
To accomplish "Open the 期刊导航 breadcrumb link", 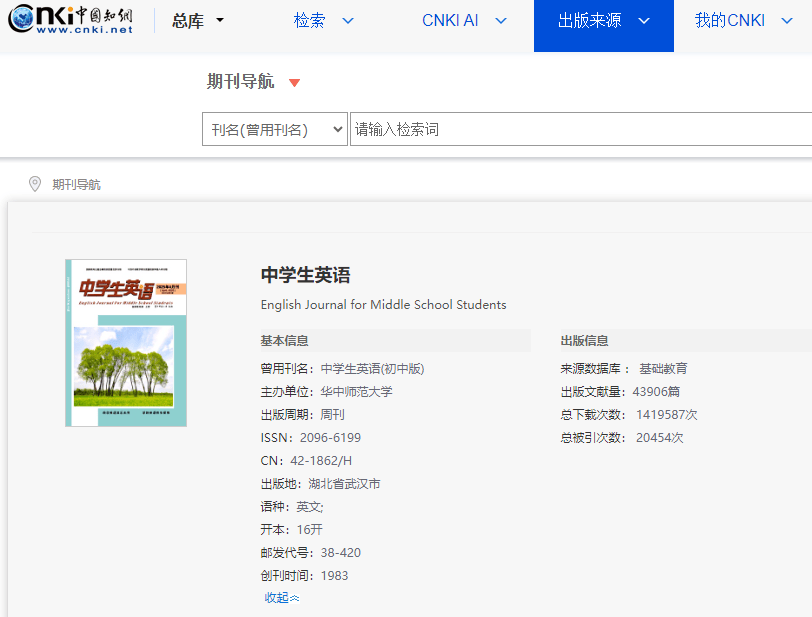I will (76, 184).
